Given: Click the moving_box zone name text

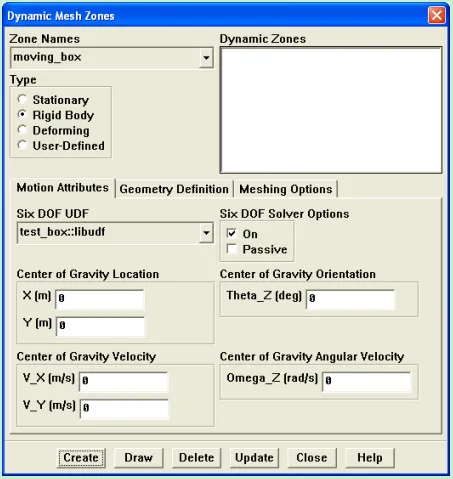Looking at the screenshot, I should (47, 57).
